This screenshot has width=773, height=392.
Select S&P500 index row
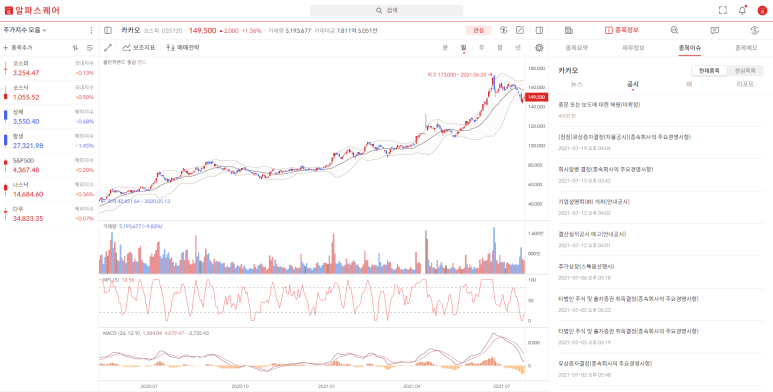coord(49,165)
